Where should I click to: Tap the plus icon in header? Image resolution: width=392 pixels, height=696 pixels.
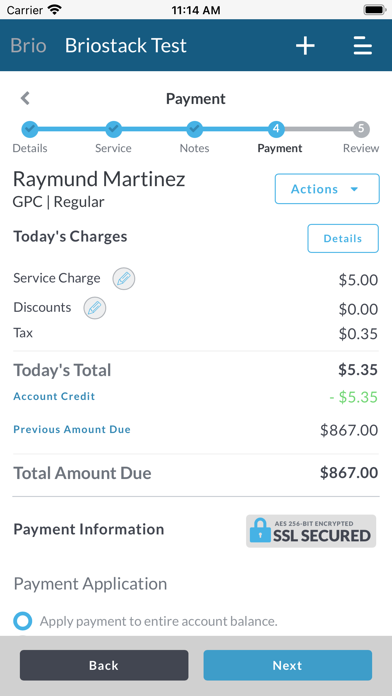[x=305, y=46]
